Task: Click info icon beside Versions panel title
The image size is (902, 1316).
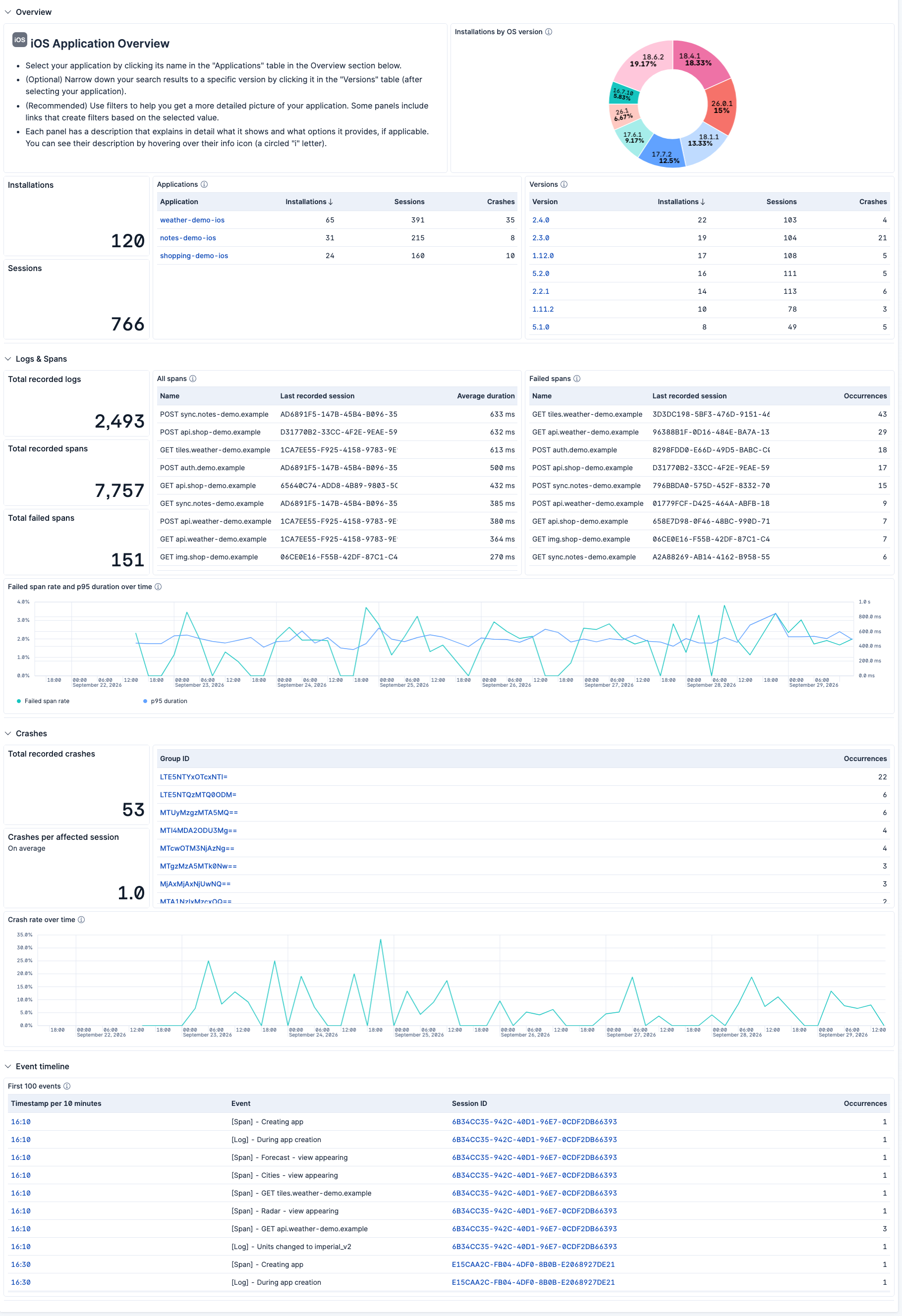Action: 564,185
